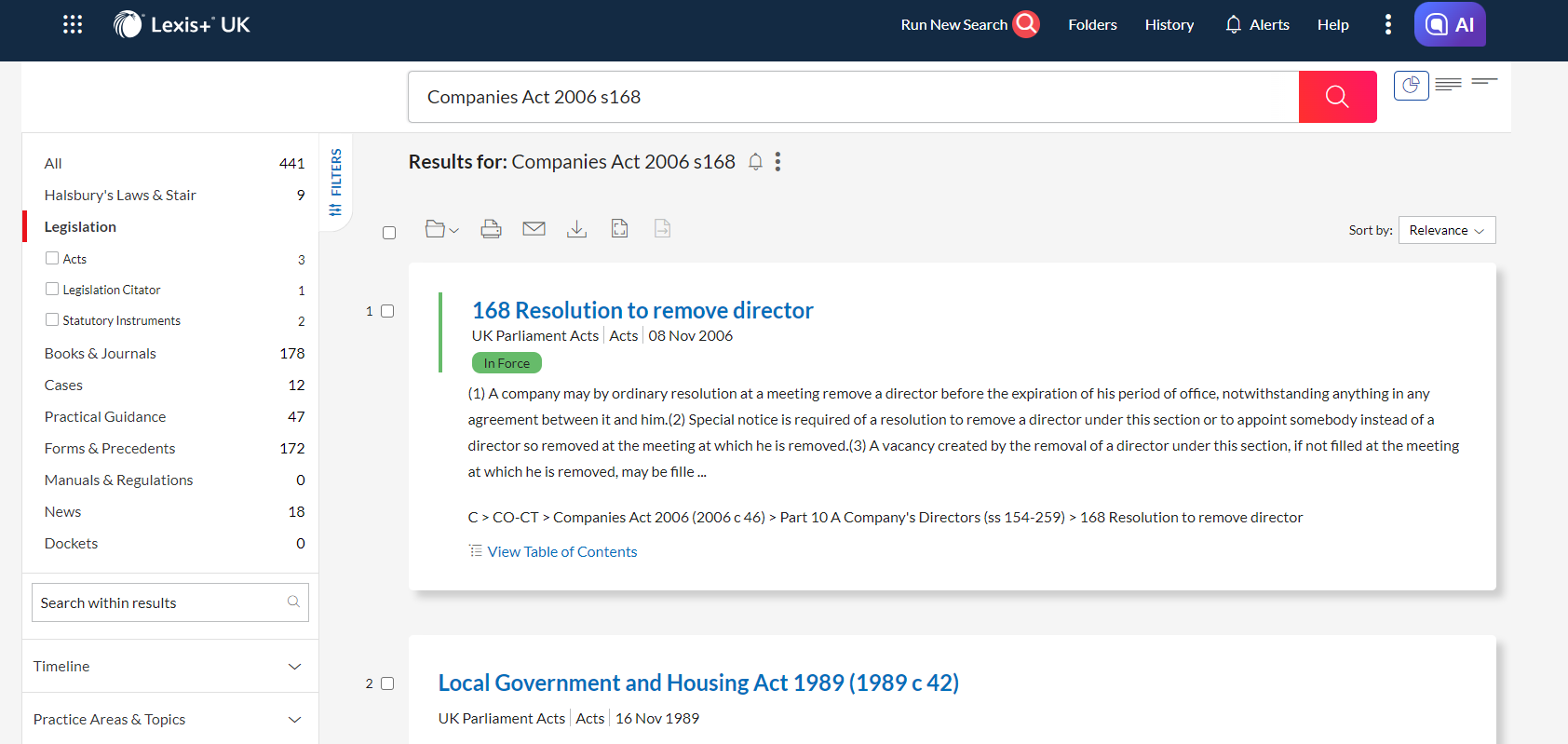This screenshot has height=744, width=1568.
Task: Click the Search within results field
Action: [158, 603]
